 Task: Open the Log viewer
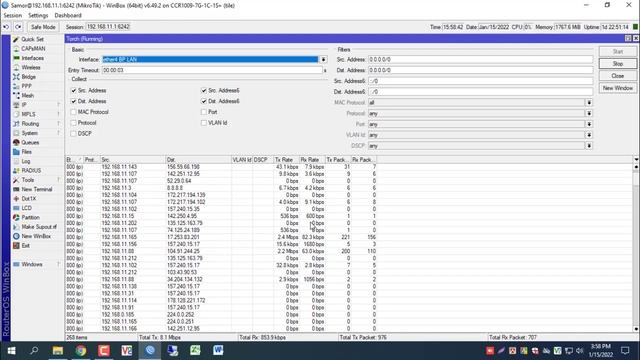click(x=25, y=161)
